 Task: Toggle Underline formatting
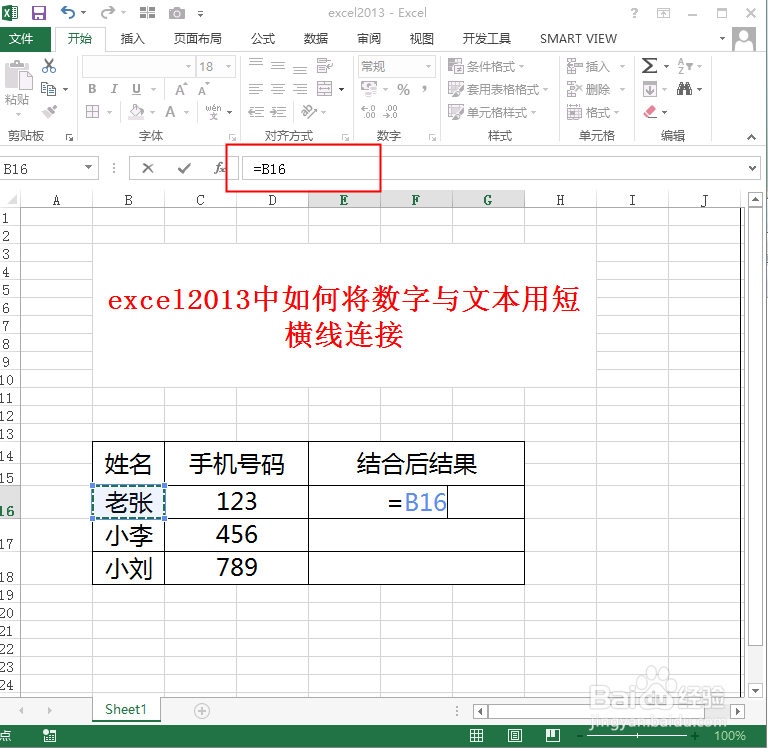pyautogui.click(x=136, y=89)
